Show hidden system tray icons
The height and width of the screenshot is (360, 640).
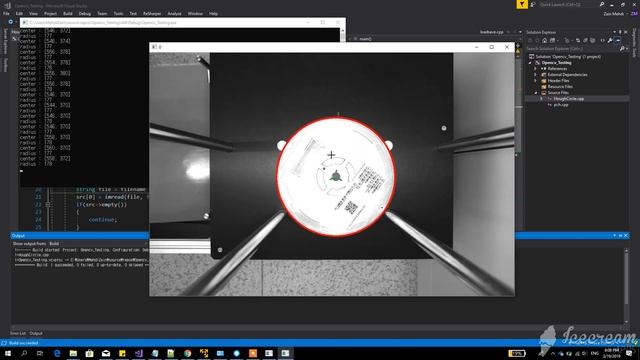click(x=553, y=353)
